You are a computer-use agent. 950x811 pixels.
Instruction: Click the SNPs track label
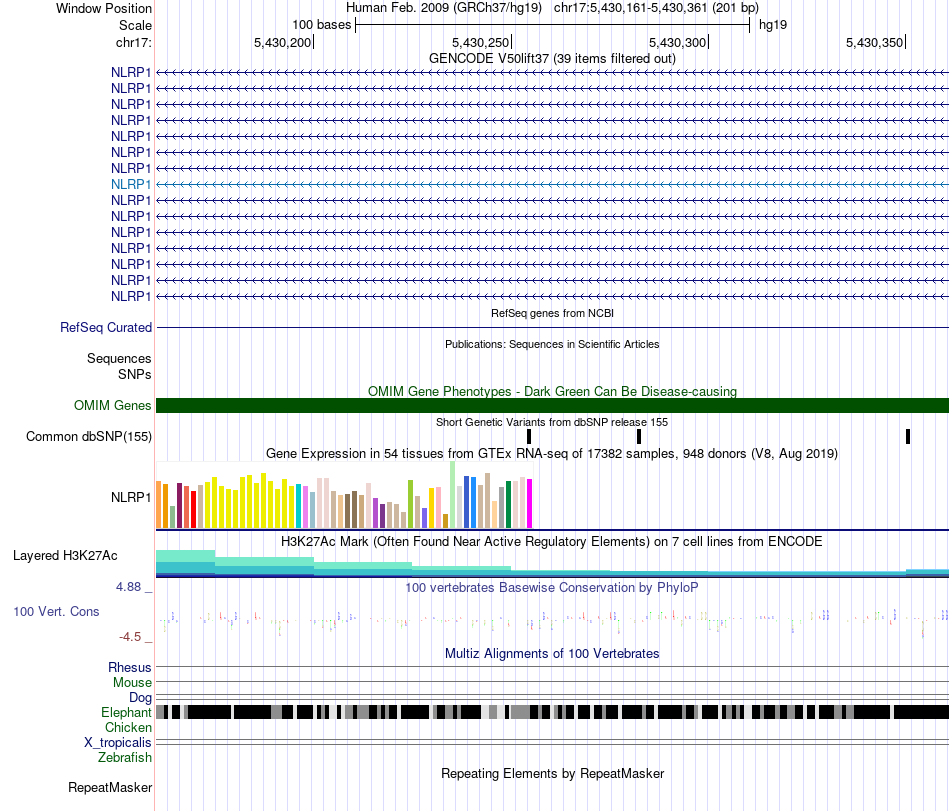pyautogui.click(x=135, y=374)
